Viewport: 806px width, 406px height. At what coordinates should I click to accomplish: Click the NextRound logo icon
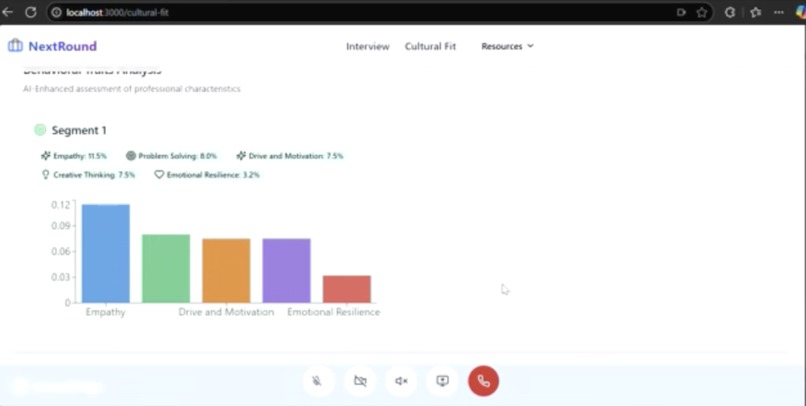tap(15, 46)
